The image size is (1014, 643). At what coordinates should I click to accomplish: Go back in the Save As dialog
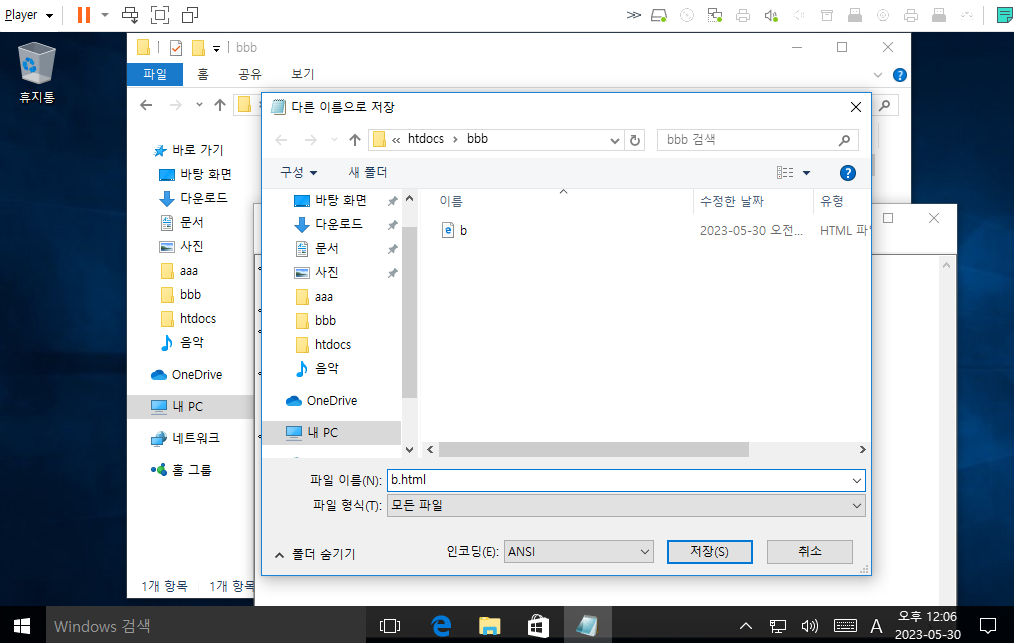(281, 140)
